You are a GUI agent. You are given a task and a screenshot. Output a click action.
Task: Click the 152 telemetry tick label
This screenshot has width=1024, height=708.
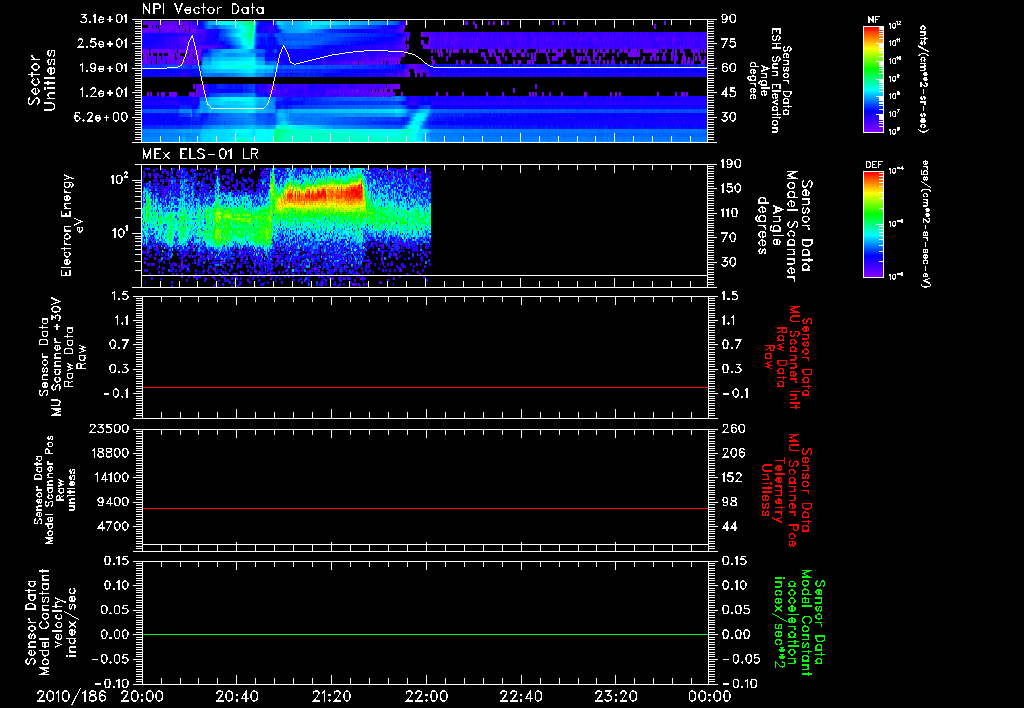(x=732, y=477)
